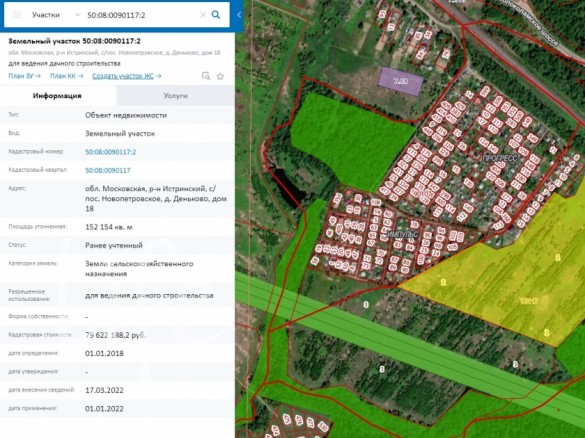The width and height of the screenshot is (585, 438).
Task: Open the План ЗУ link
Action: 25,76
